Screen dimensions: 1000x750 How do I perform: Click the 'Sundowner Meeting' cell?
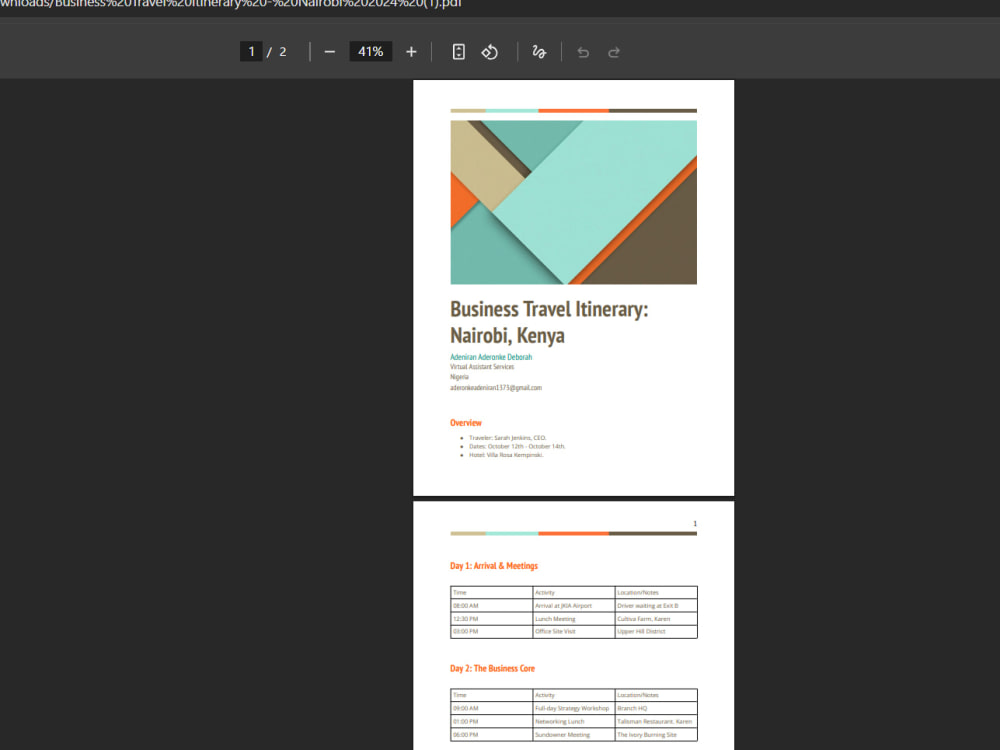[574, 735]
